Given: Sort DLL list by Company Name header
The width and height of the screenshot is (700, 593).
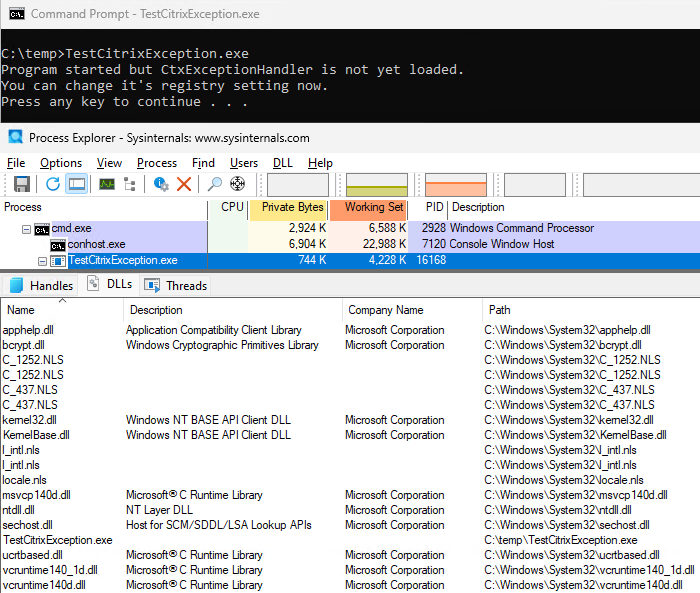Looking at the screenshot, I should [412, 310].
